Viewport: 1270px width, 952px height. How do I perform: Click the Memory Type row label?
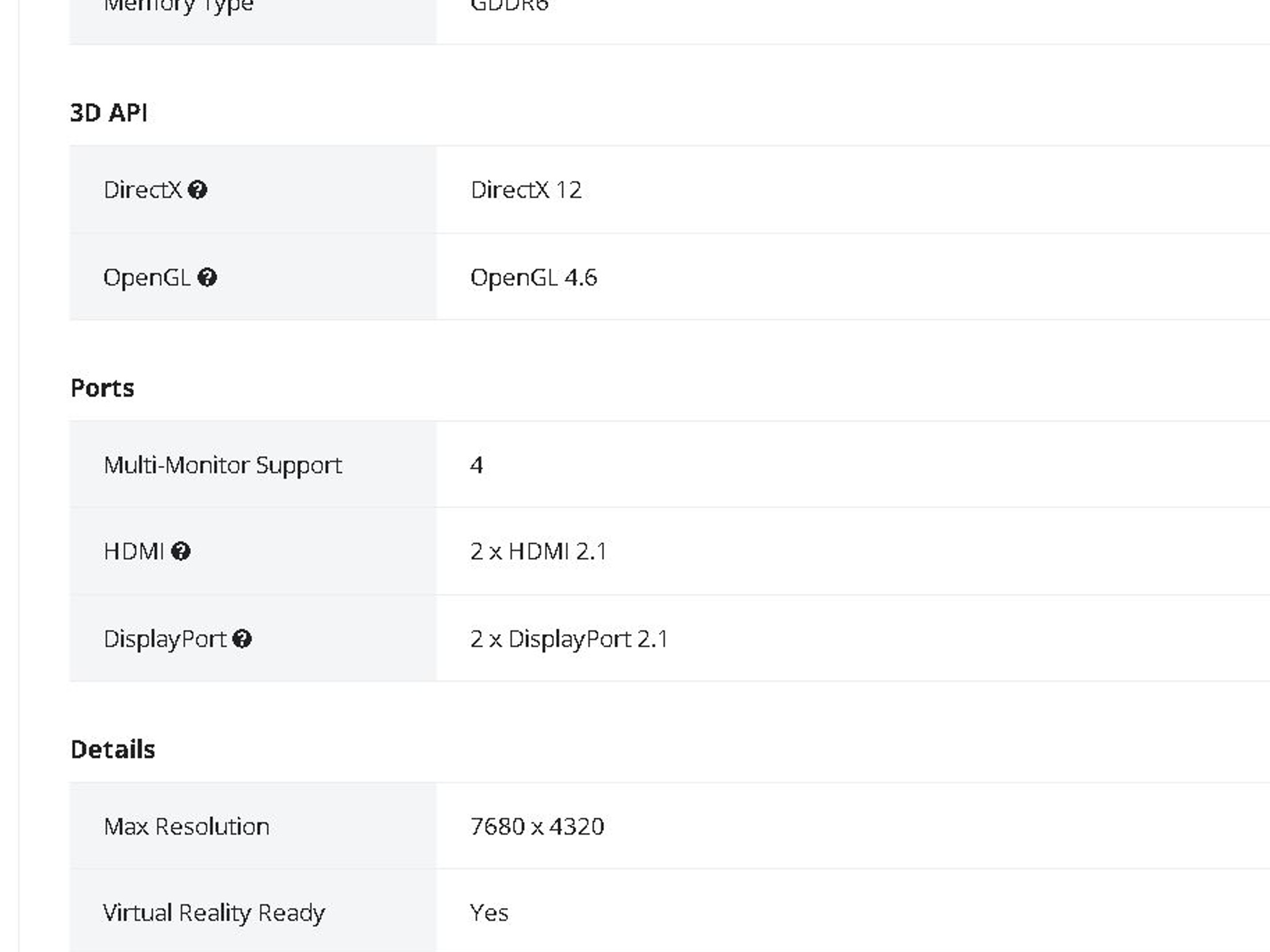[x=179, y=6]
